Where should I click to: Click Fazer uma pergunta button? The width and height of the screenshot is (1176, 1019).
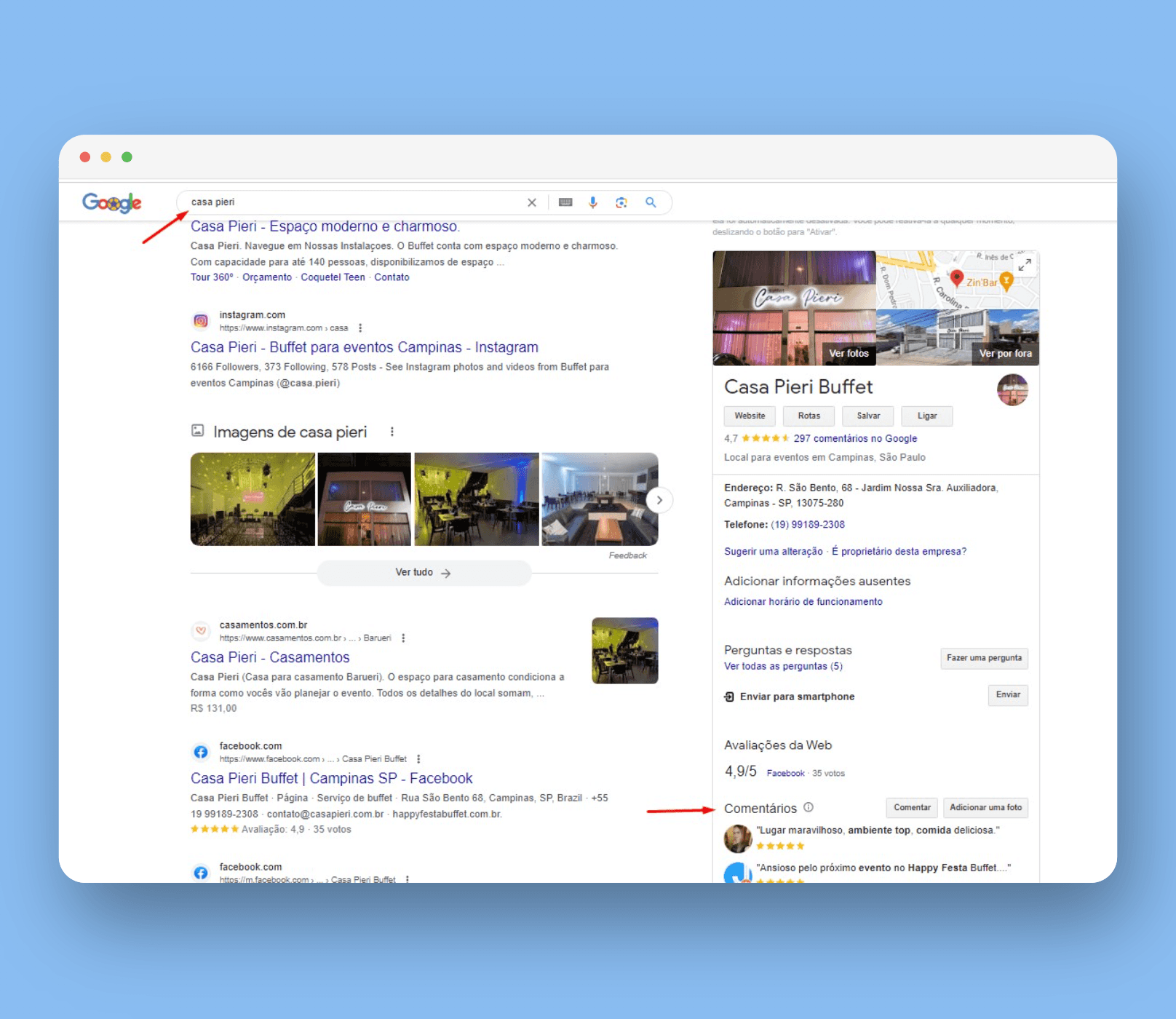[984, 658]
